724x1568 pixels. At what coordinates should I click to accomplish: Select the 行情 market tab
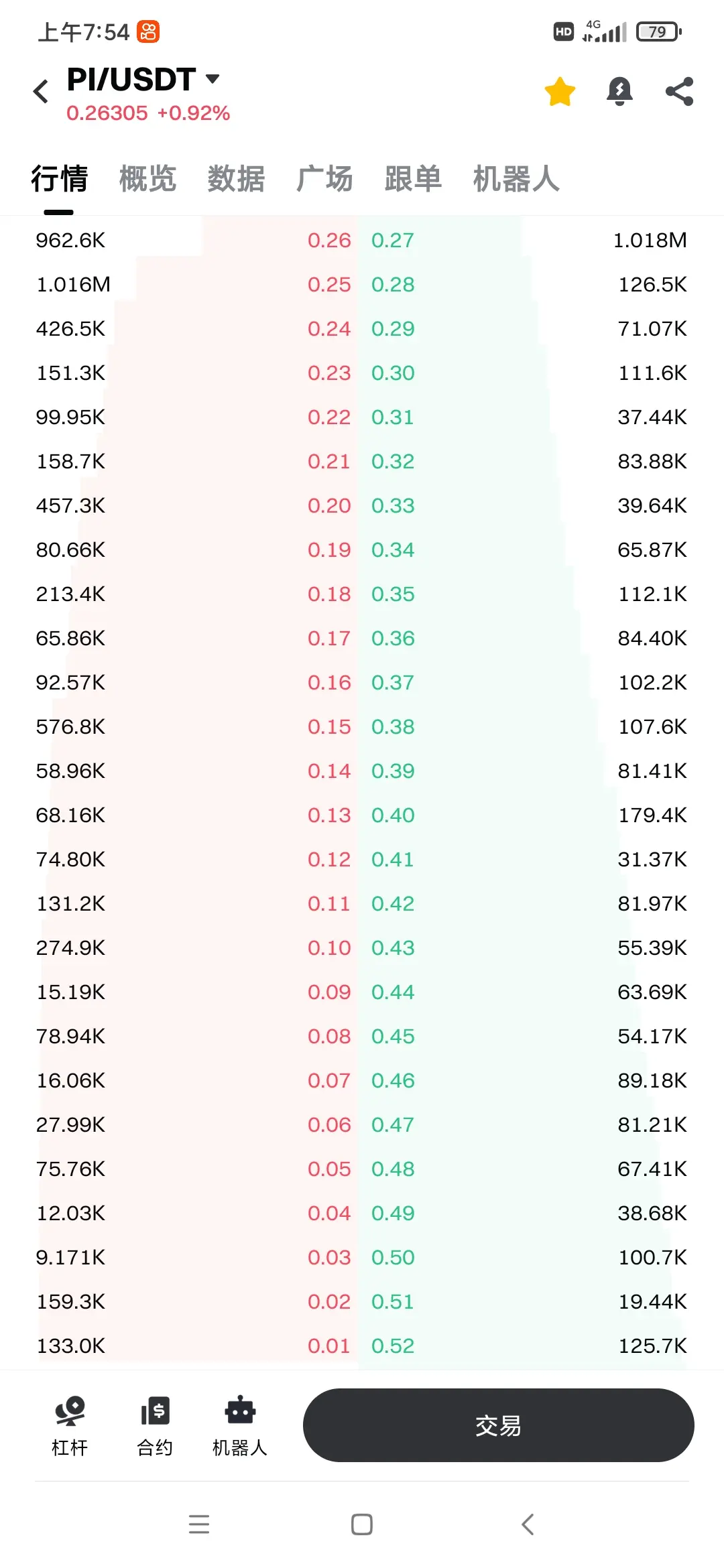point(59,179)
